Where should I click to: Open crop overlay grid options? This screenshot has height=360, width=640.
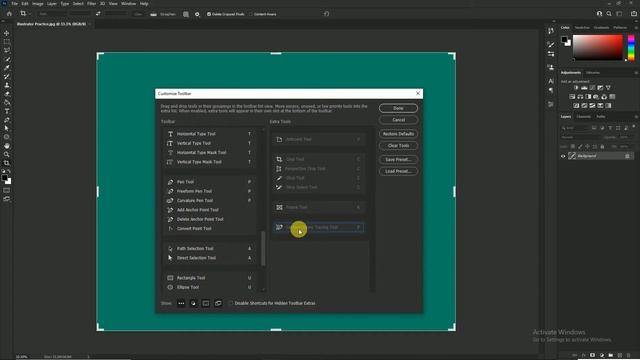[186, 14]
